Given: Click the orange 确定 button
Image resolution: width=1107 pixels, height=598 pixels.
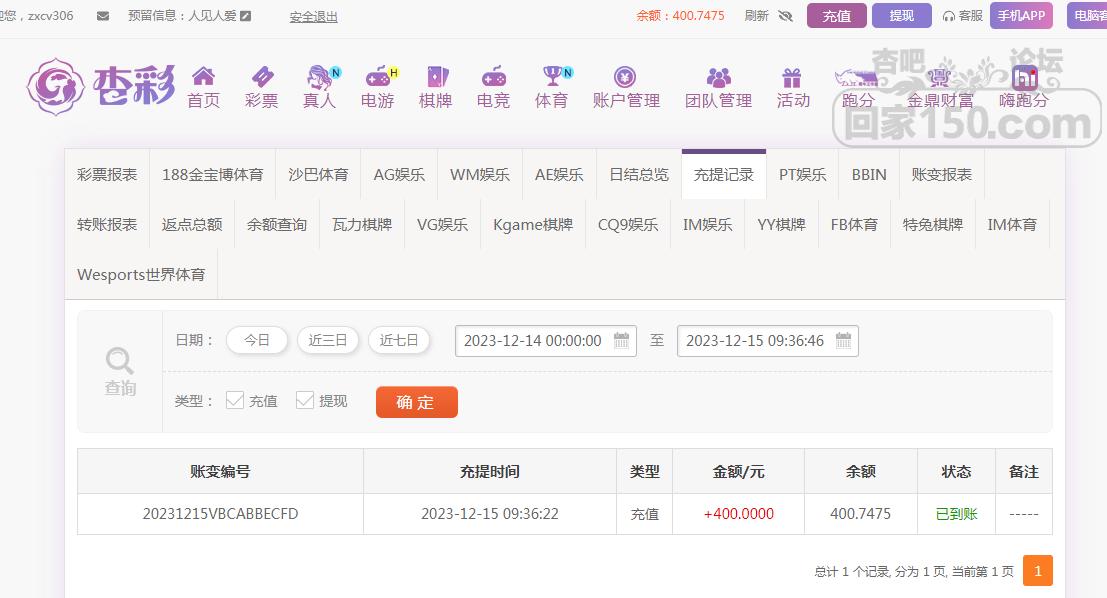Looking at the screenshot, I should pos(417,402).
